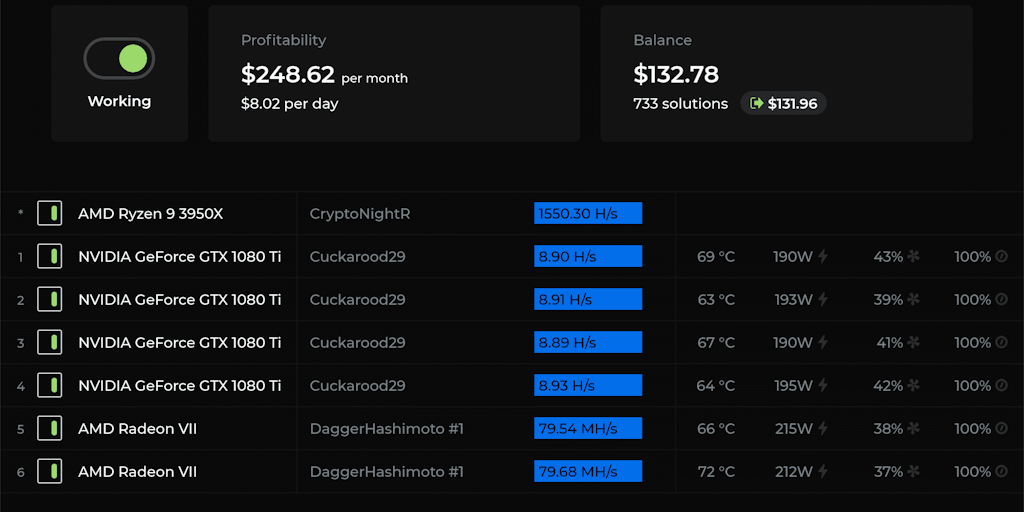The height and width of the screenshot is (512, 1024).
Task: Click the power bolt icon beside 212W
Action: [823, 472]
